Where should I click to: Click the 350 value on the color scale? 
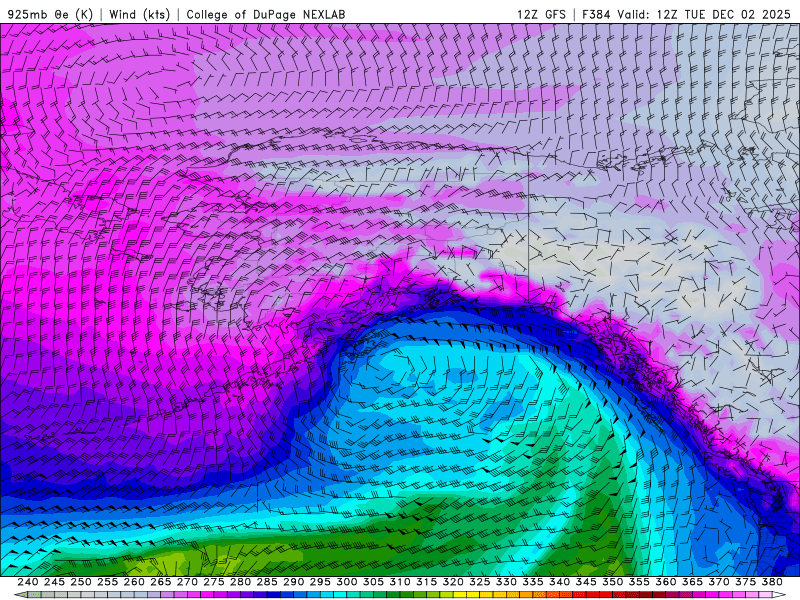coord(613,582)
